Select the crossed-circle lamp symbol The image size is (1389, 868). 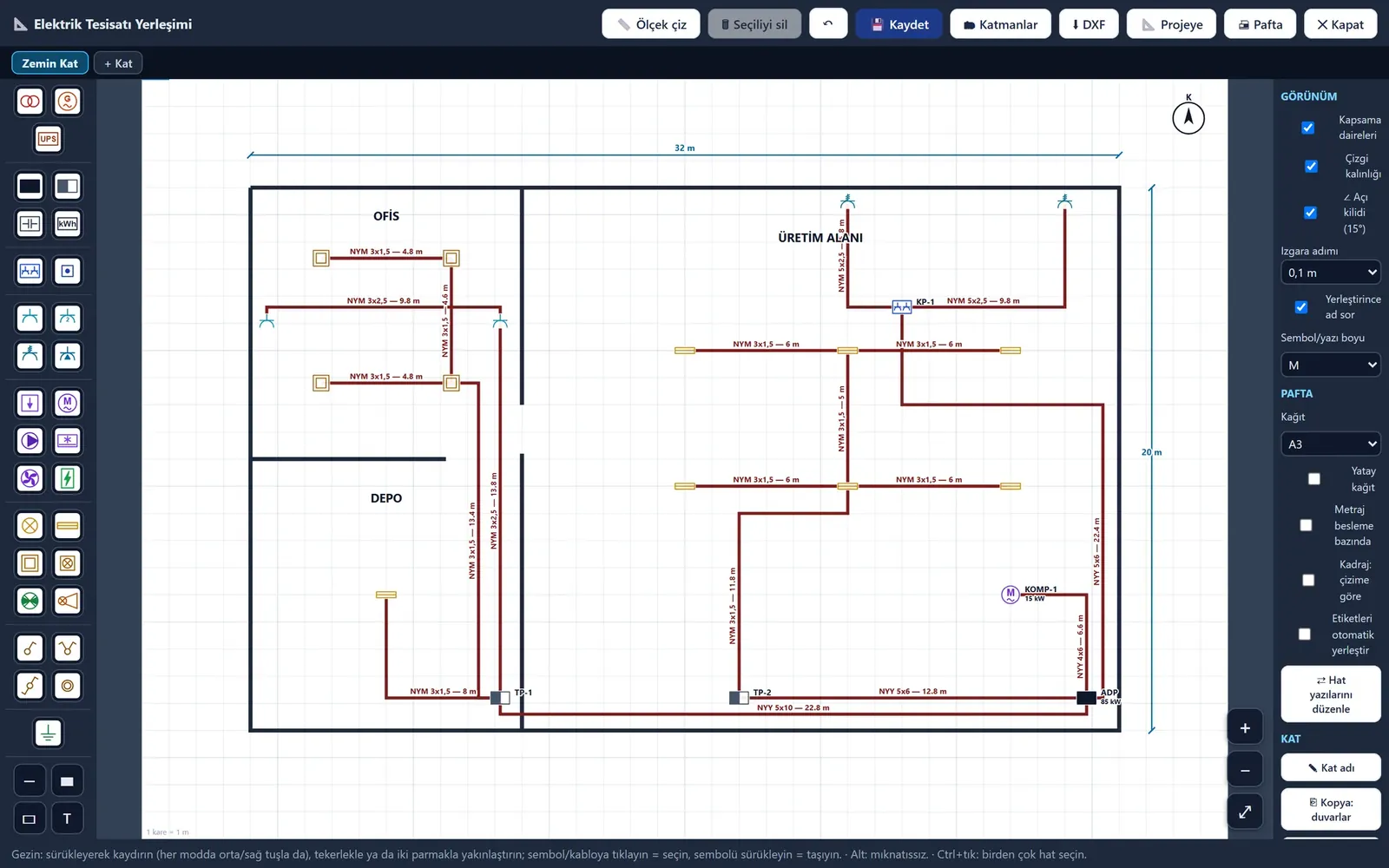point(30,525)
